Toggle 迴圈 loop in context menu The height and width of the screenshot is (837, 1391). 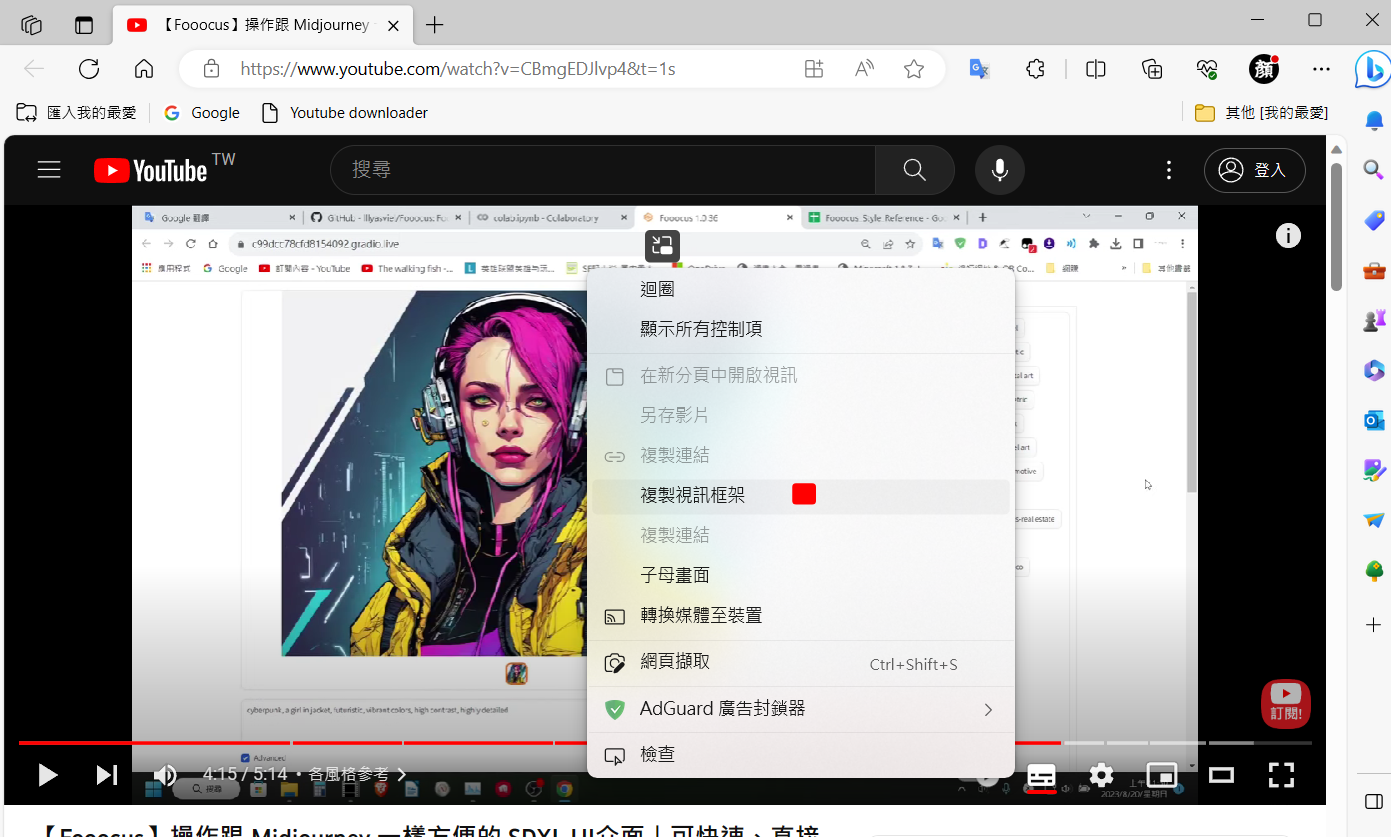801,289
